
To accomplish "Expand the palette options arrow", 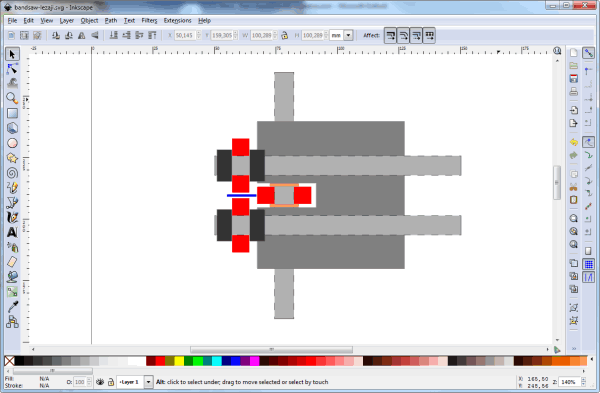I will [x=592, y=360].
